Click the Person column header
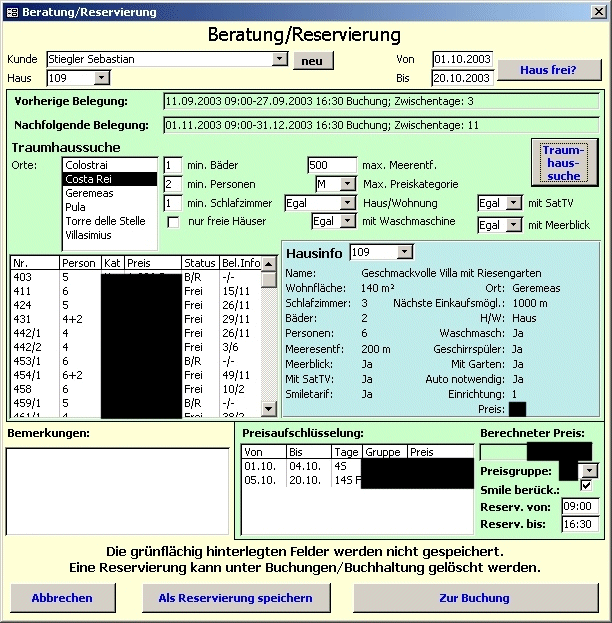Viewport: 612px width, 623px height. [80, 263]
